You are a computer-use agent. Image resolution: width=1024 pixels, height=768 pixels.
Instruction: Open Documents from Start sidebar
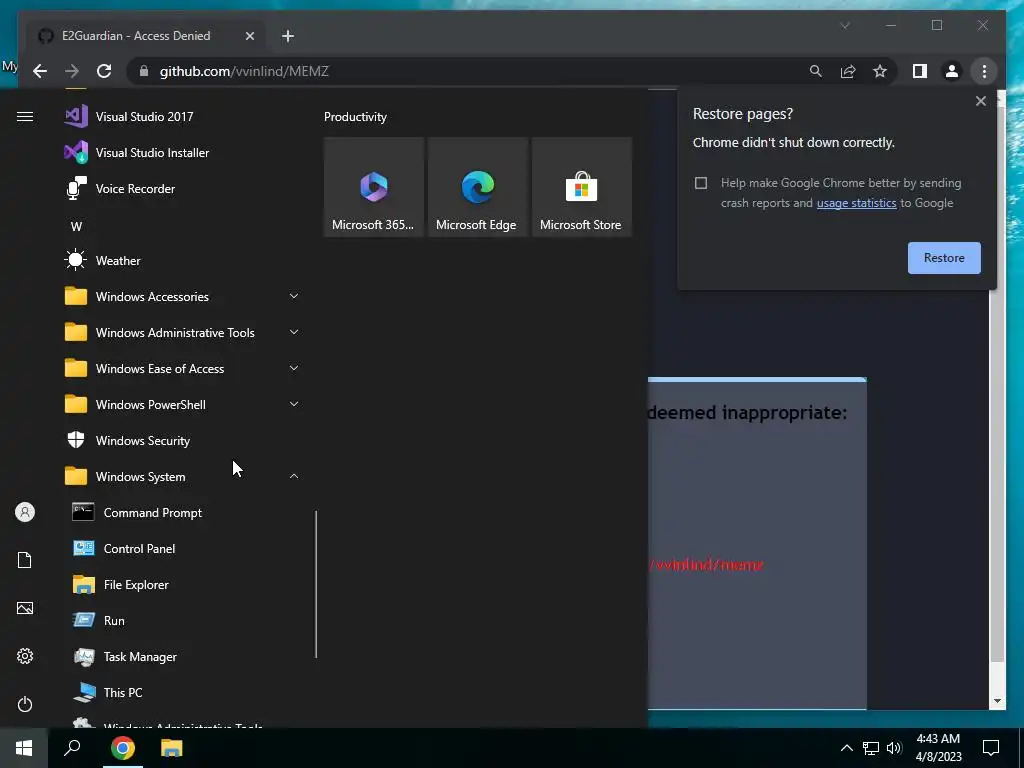25,560
